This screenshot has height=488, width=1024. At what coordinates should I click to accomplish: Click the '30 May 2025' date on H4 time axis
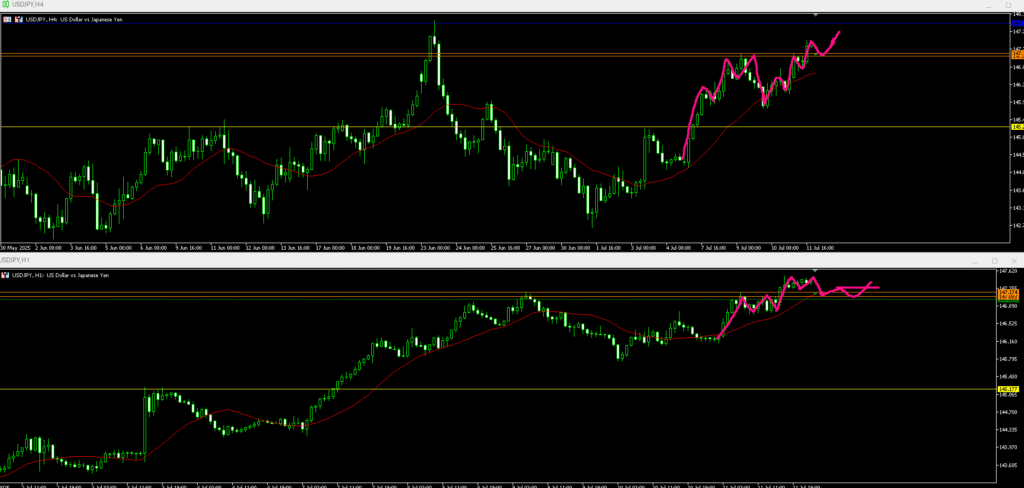click(14, 248)
